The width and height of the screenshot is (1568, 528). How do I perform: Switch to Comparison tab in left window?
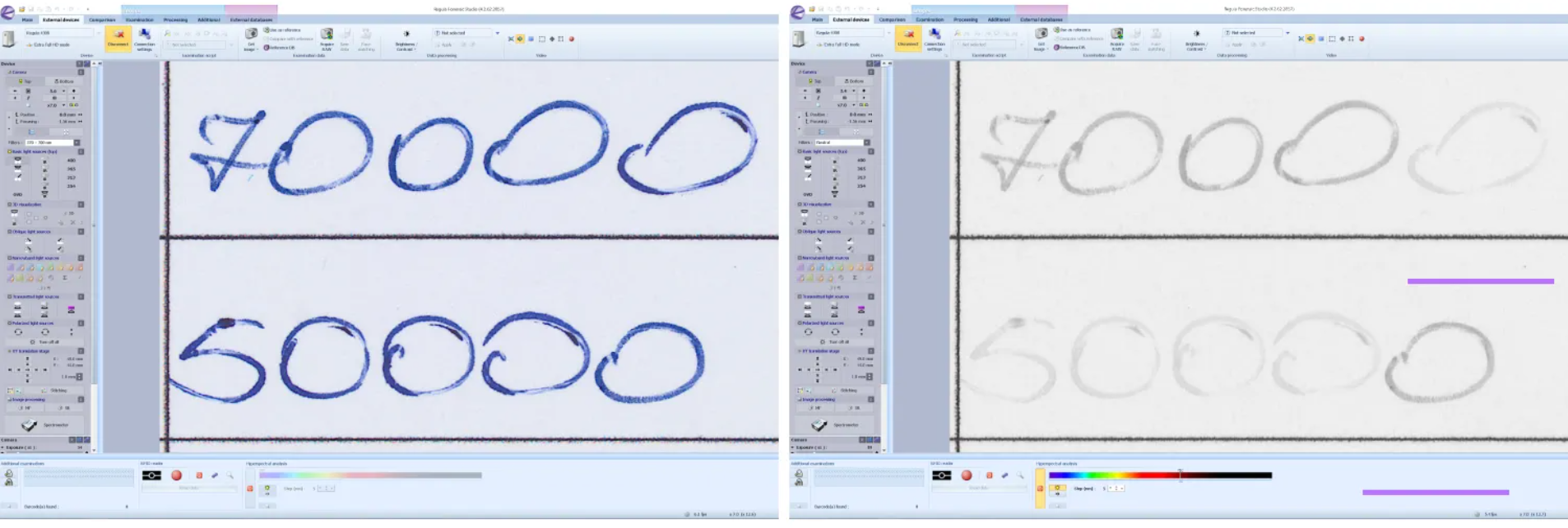(x=102, y=20)
